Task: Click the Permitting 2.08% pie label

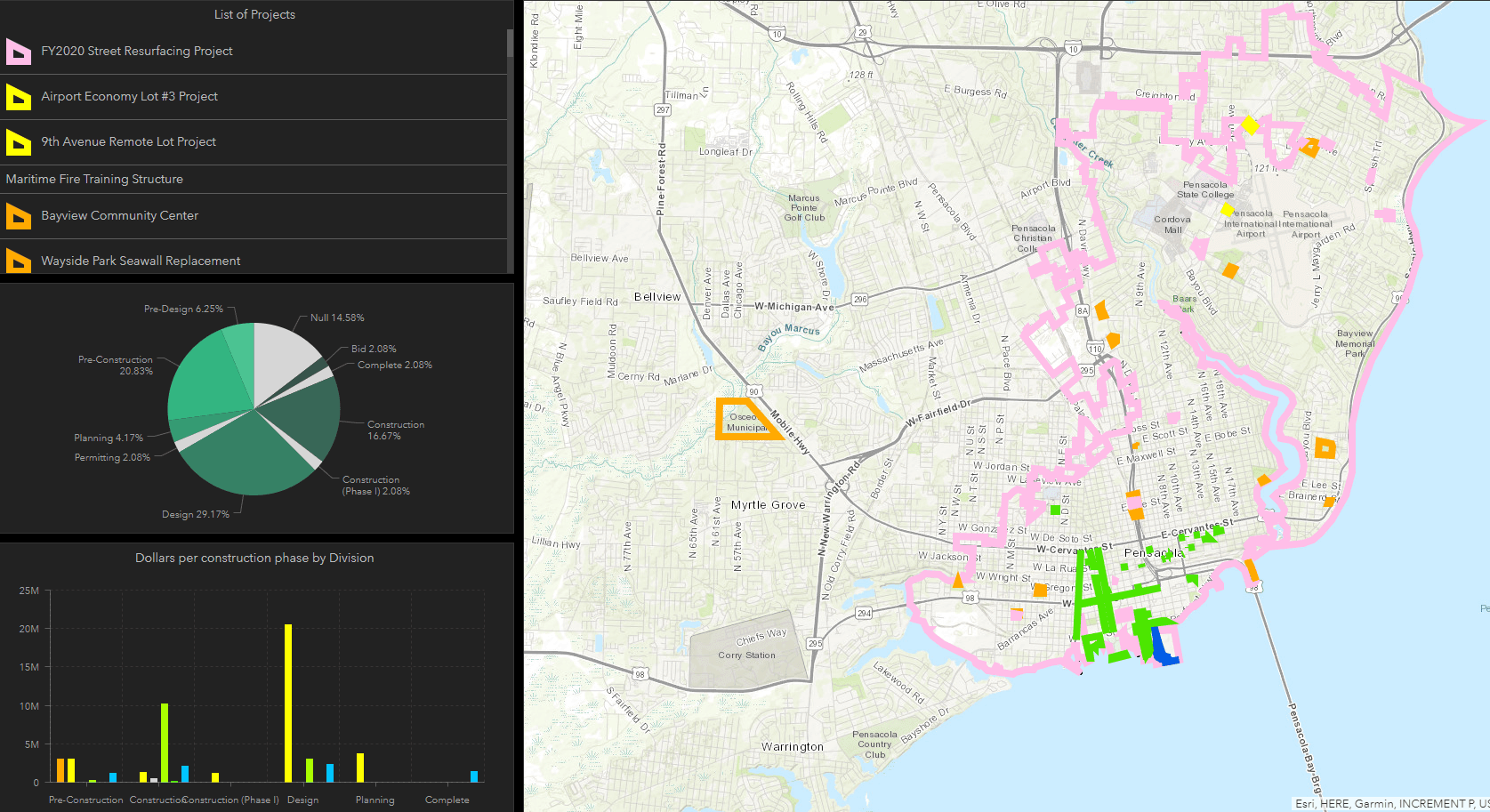Action: coord(112,458)
